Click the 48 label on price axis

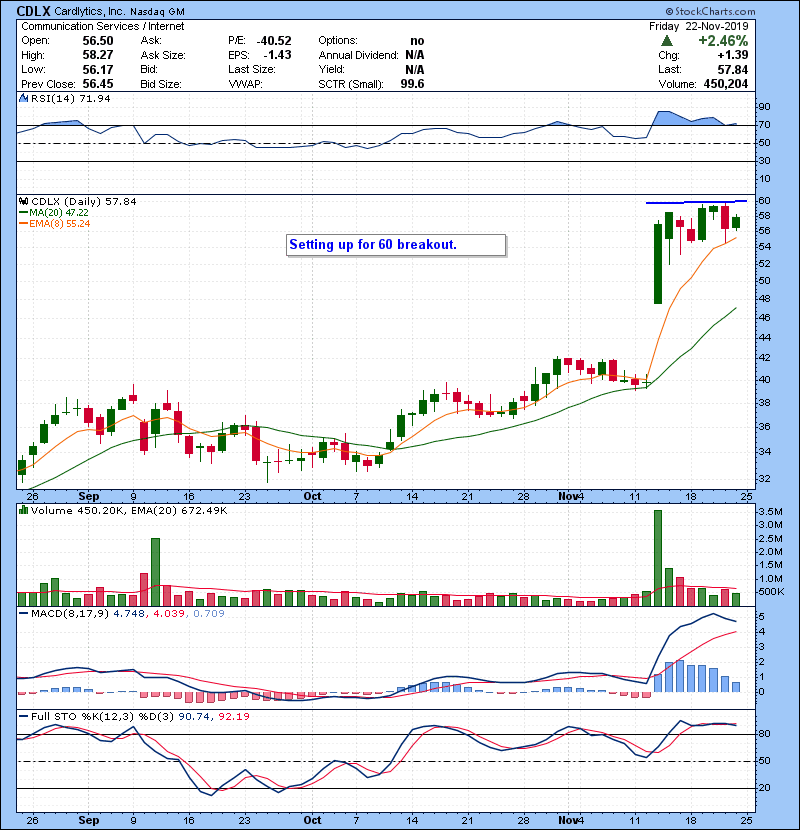(x=764, y=299)
